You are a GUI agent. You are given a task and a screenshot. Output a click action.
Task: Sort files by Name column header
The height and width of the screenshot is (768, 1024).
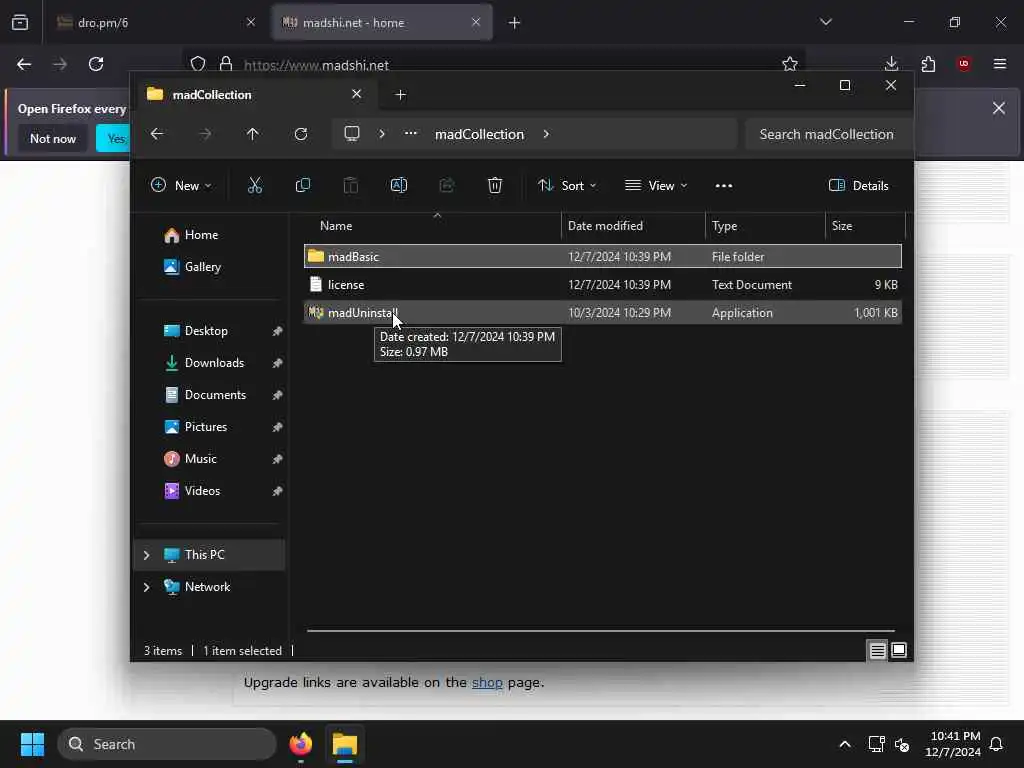pos(432,226)
